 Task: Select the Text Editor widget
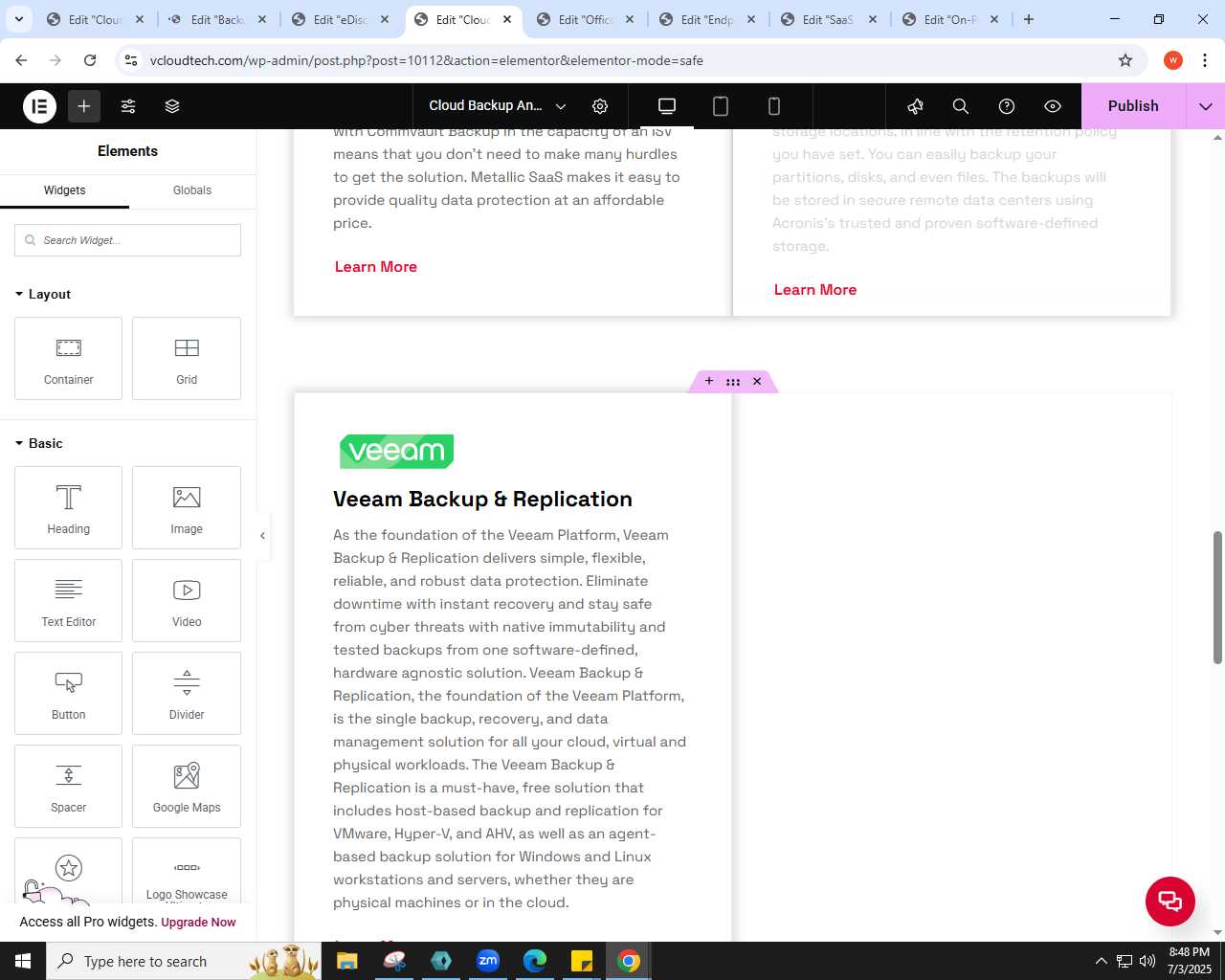tap(69, 600)
